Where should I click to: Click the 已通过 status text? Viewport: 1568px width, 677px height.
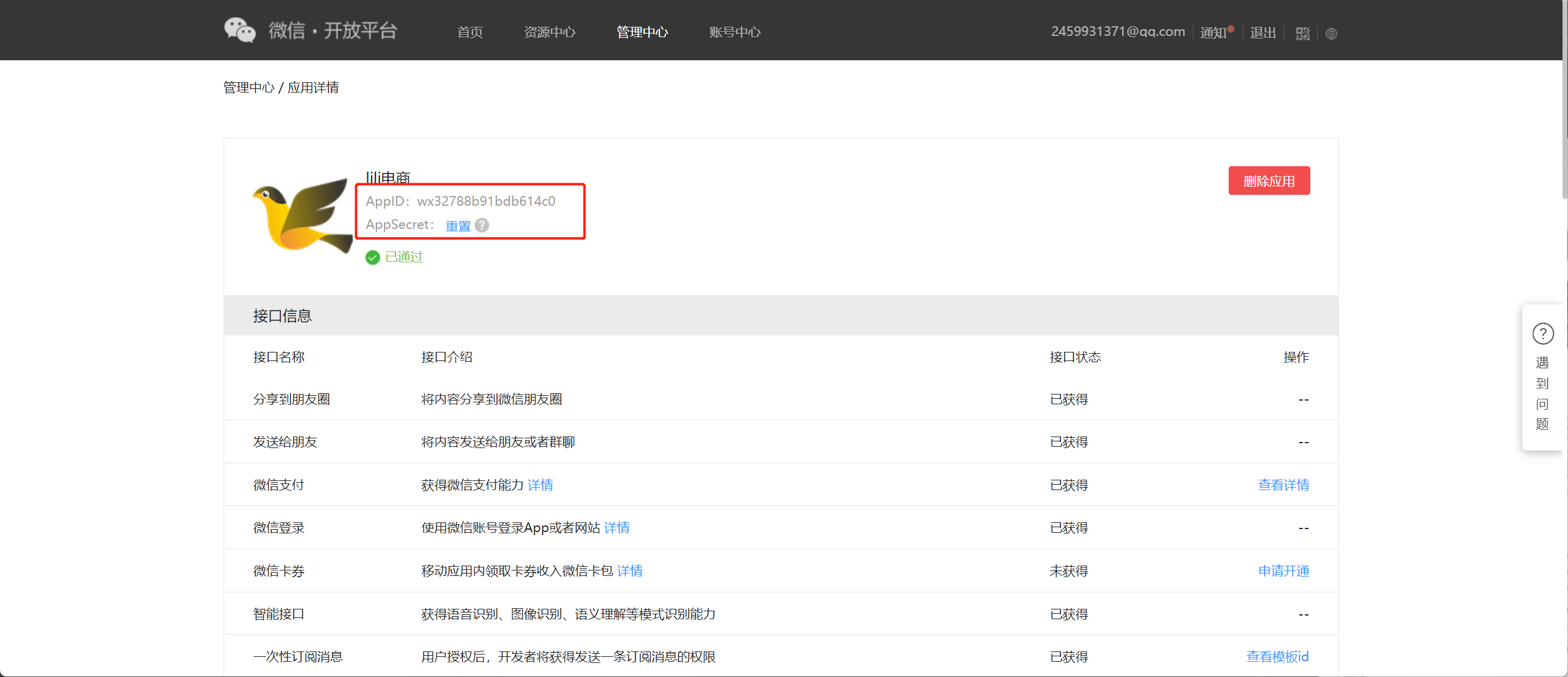(404, 257)
